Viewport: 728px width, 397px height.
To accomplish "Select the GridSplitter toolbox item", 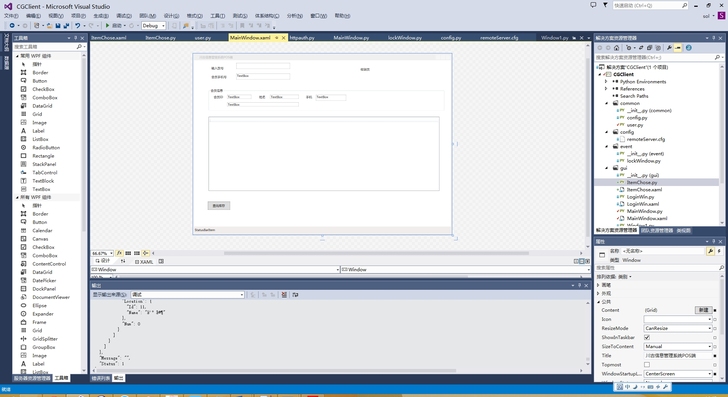I will click(45, 339).
